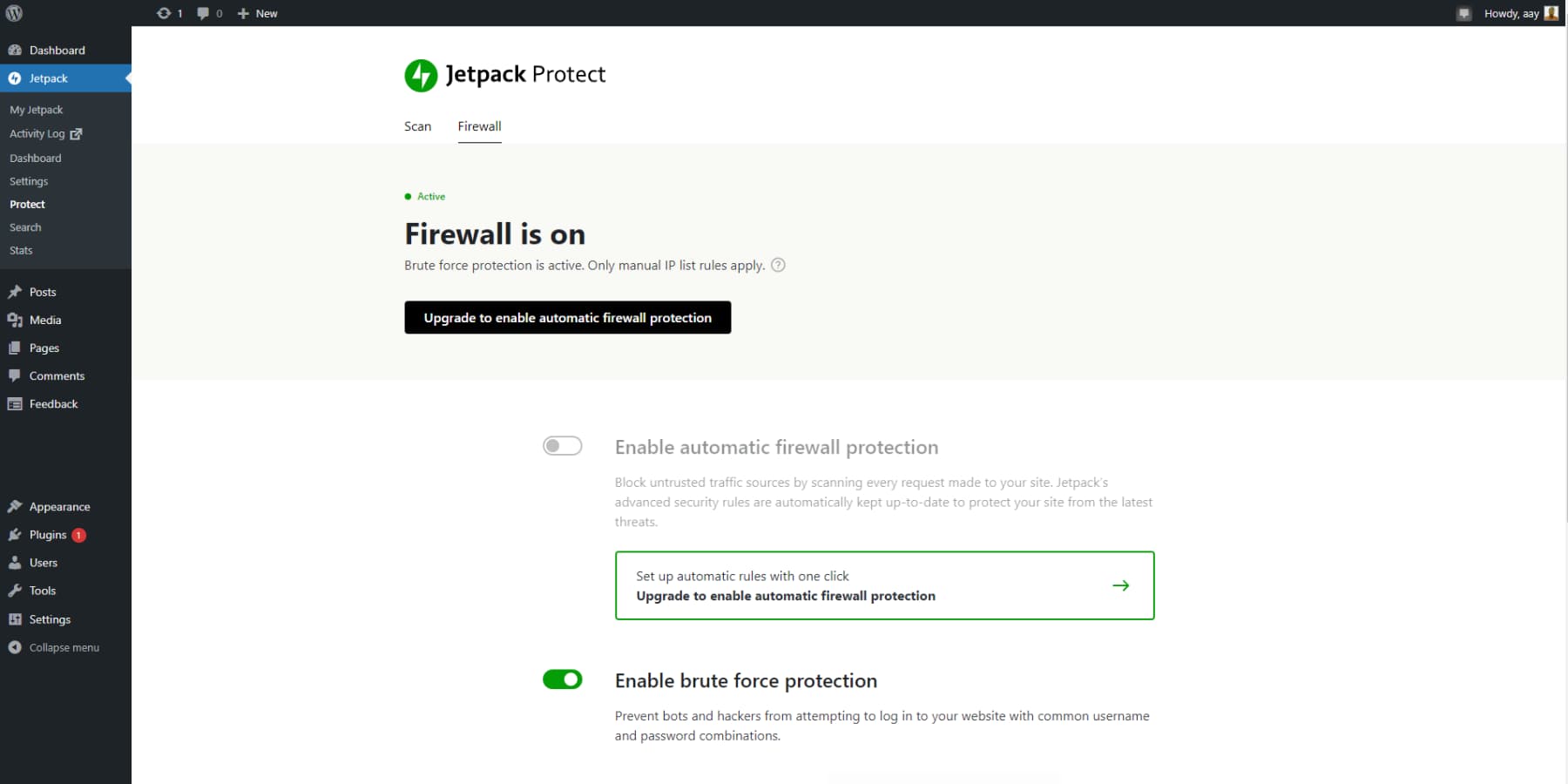Click the green-bordered upgrade rules card

[x=884, y=585]
